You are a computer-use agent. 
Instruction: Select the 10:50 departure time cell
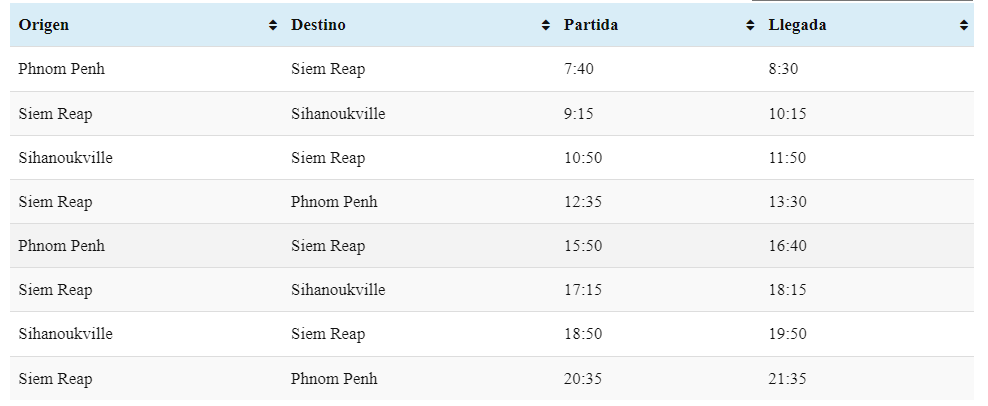(x=583, y=158)
